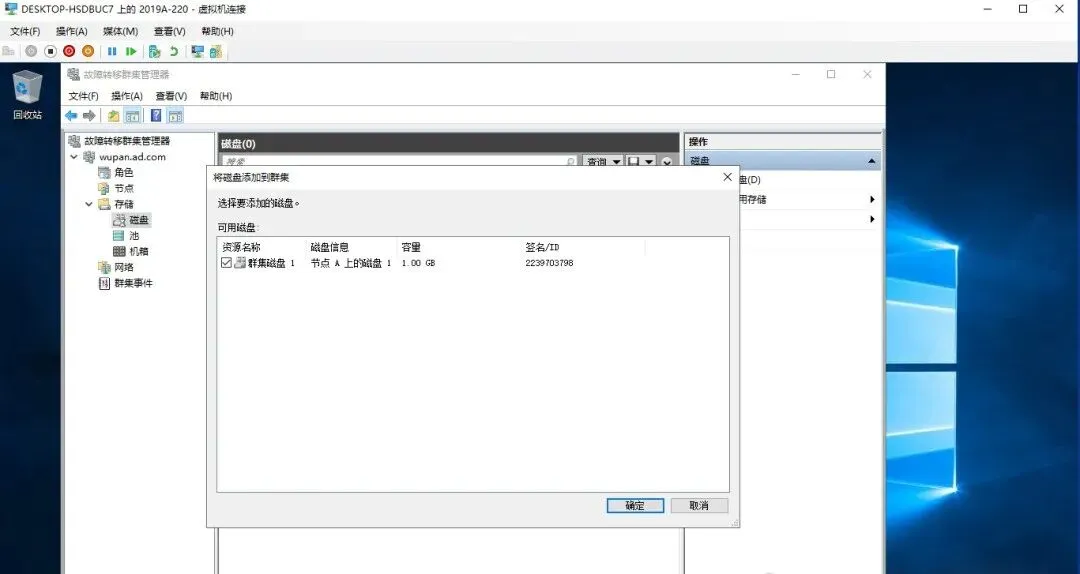The image size is (1080, 574).
Task: Open the VM window 查看(V) menu
Action: 169,31
